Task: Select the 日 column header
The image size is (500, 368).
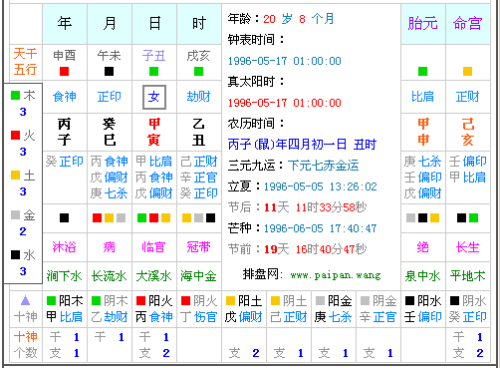Action: [154, 24]
